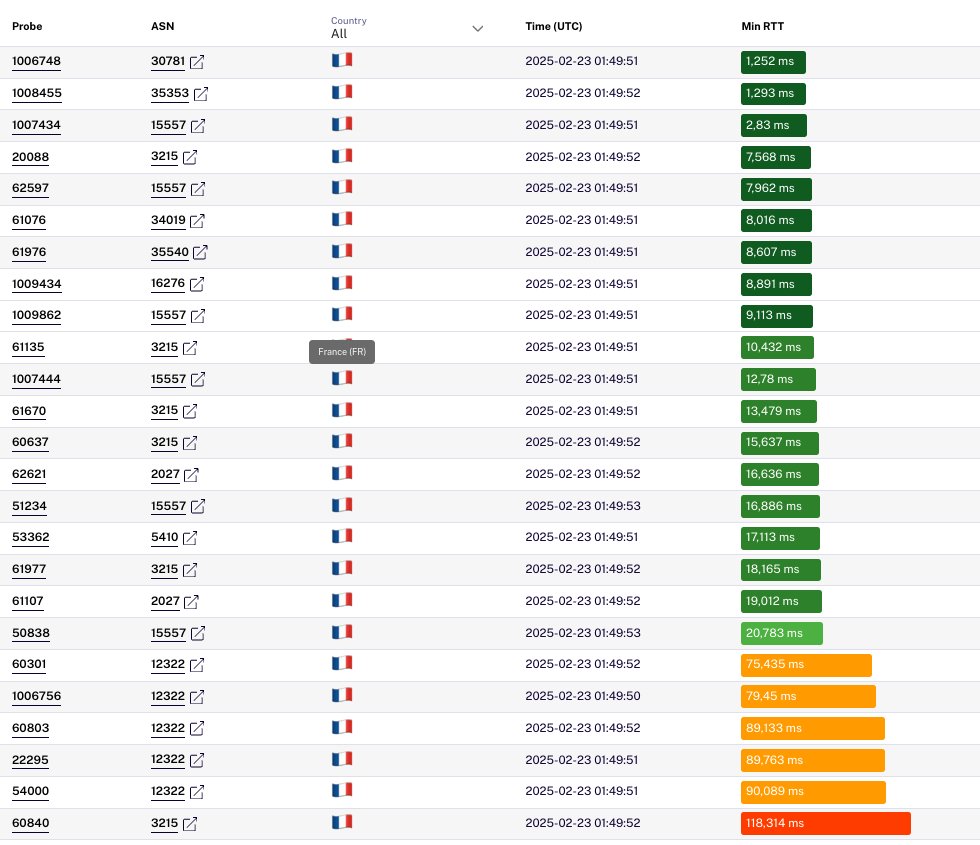
Task: Open probe 61076 link
Action: tap(29, 220)
